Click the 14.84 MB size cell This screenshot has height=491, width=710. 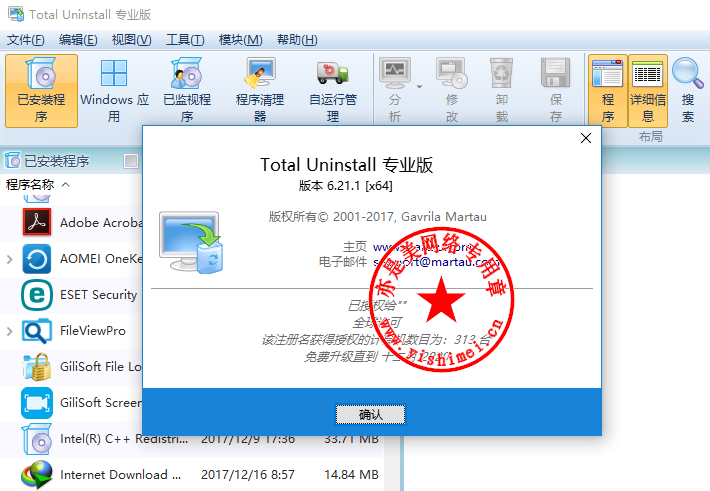coord(351,475)
